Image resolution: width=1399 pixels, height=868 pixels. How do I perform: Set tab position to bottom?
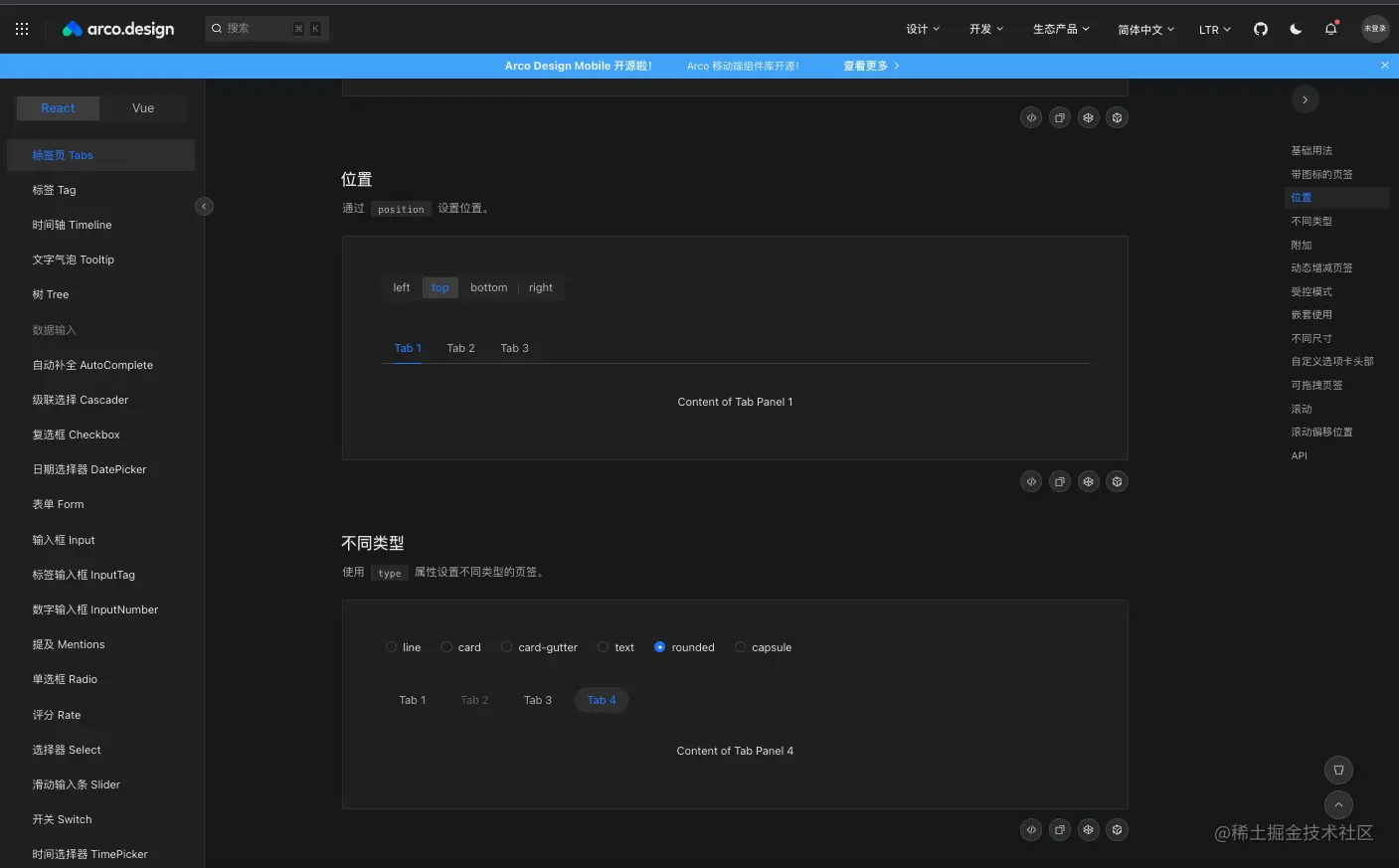[x=489, y=288]
